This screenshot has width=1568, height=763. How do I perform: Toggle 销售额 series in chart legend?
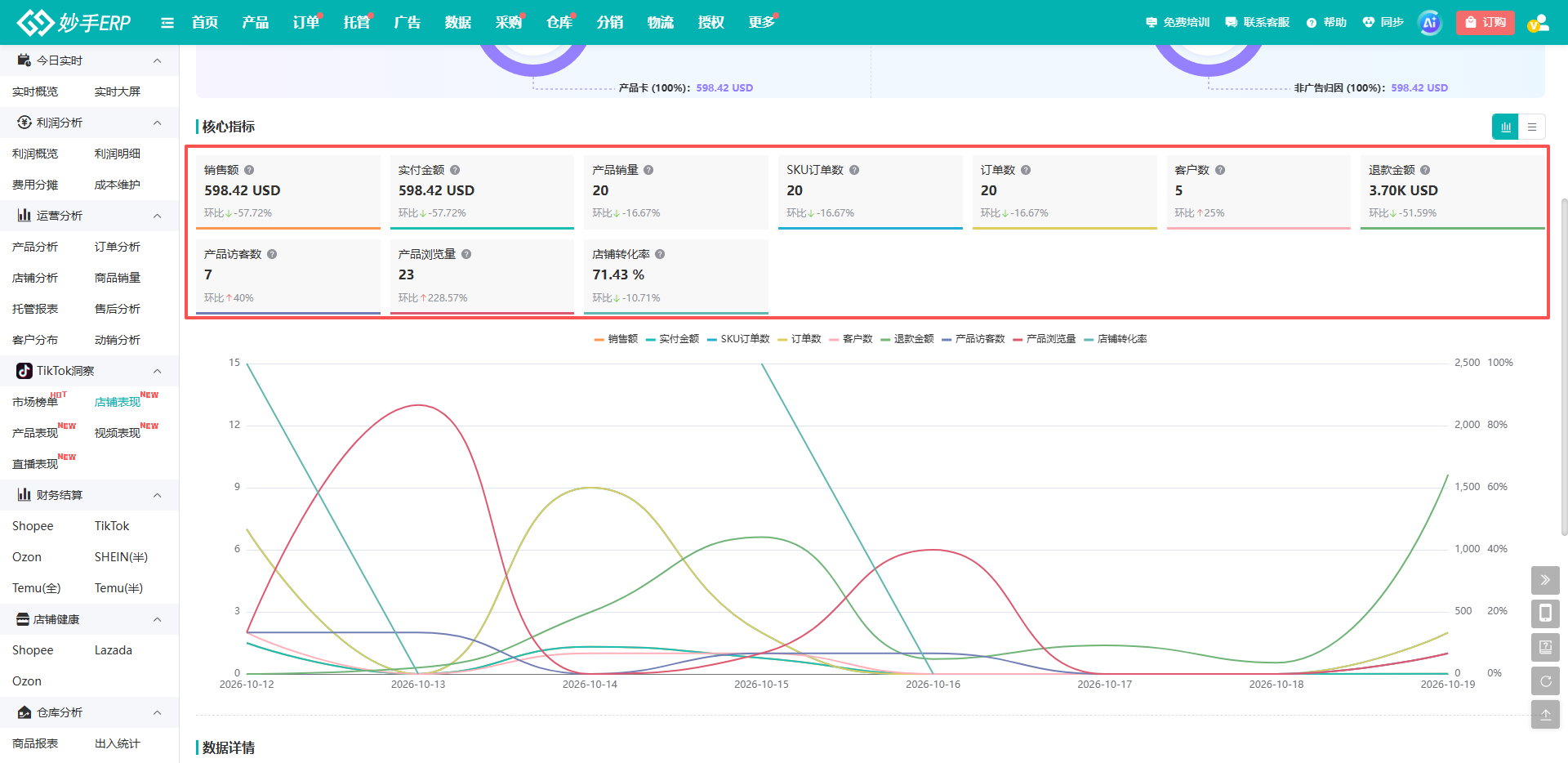[x=617, y=339]
